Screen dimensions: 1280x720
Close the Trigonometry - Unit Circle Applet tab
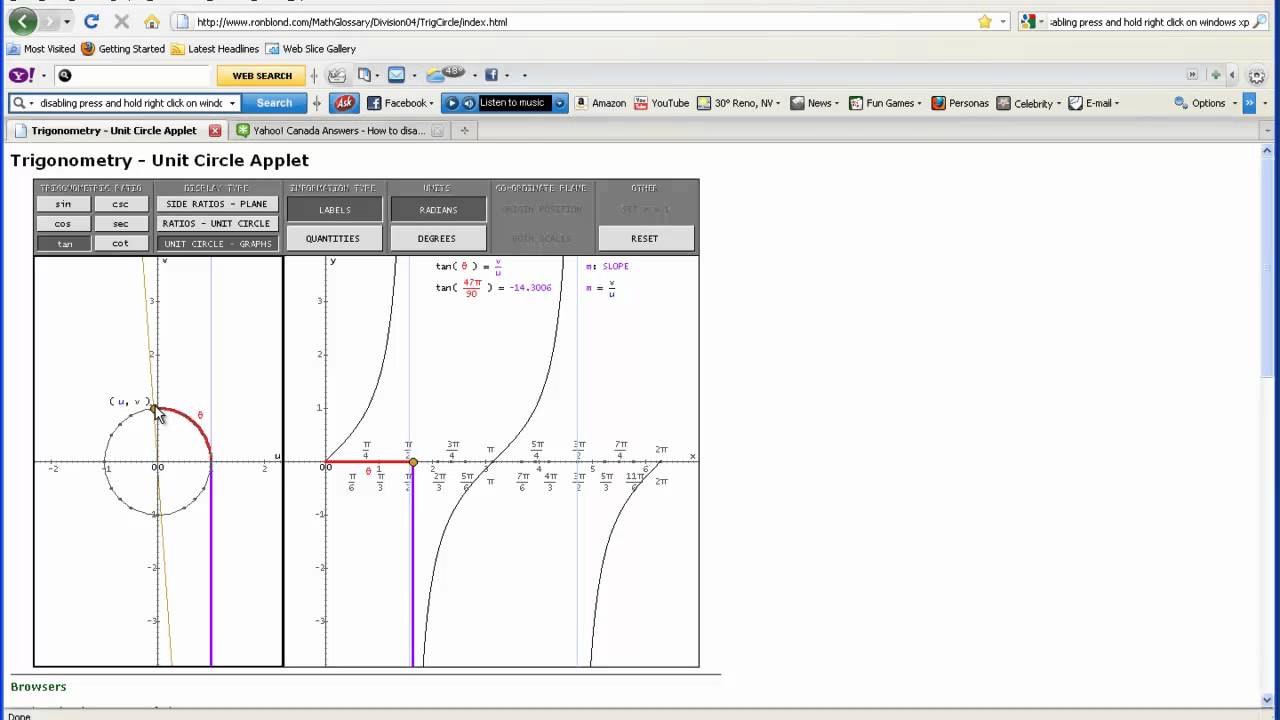(x=215, y=131)
